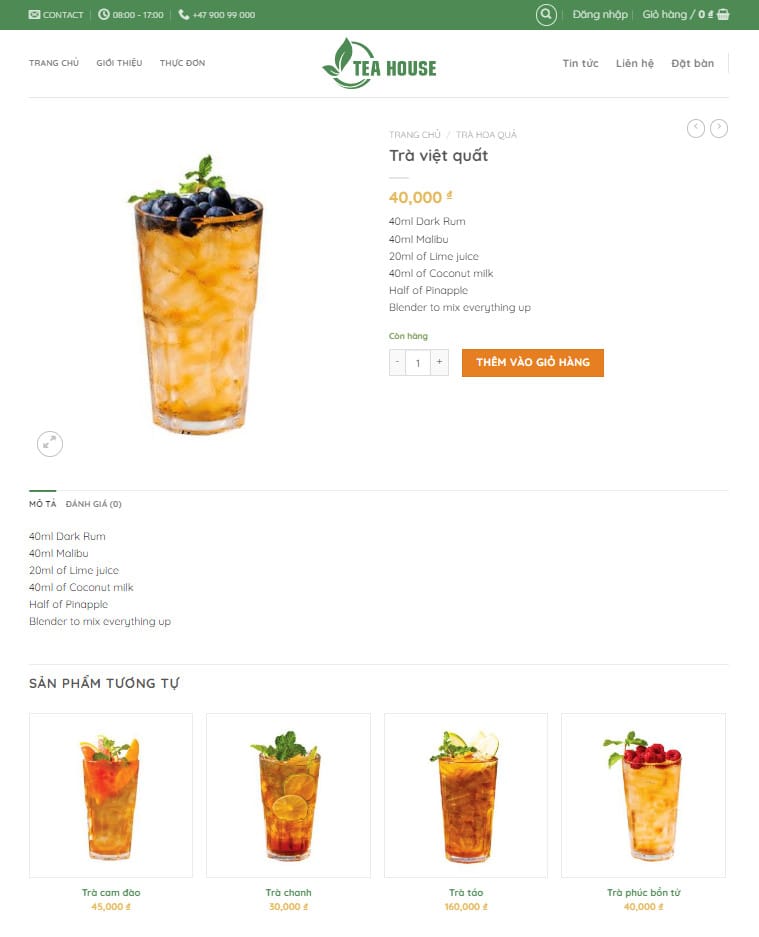
Task: Click Đăng nhập login link
Action: tap(600, 14)
